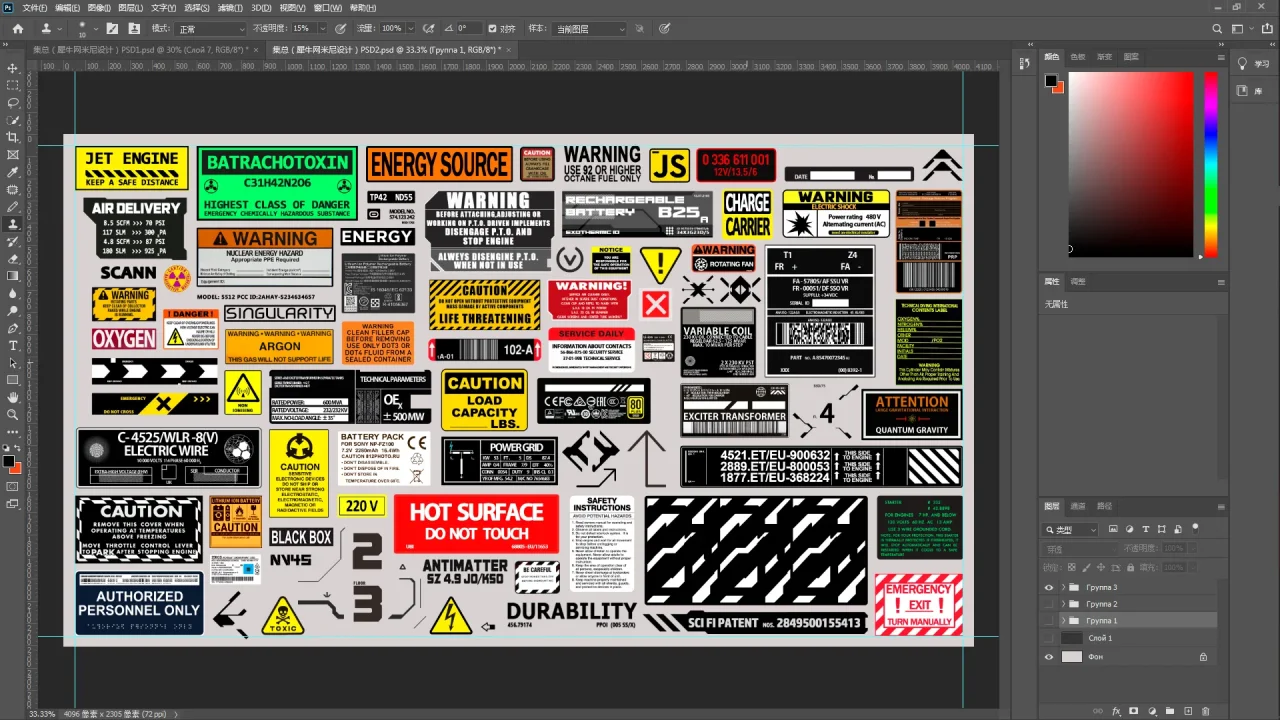
Task: Open the 模式 blend mode dropdown
Action: point(211,29)
